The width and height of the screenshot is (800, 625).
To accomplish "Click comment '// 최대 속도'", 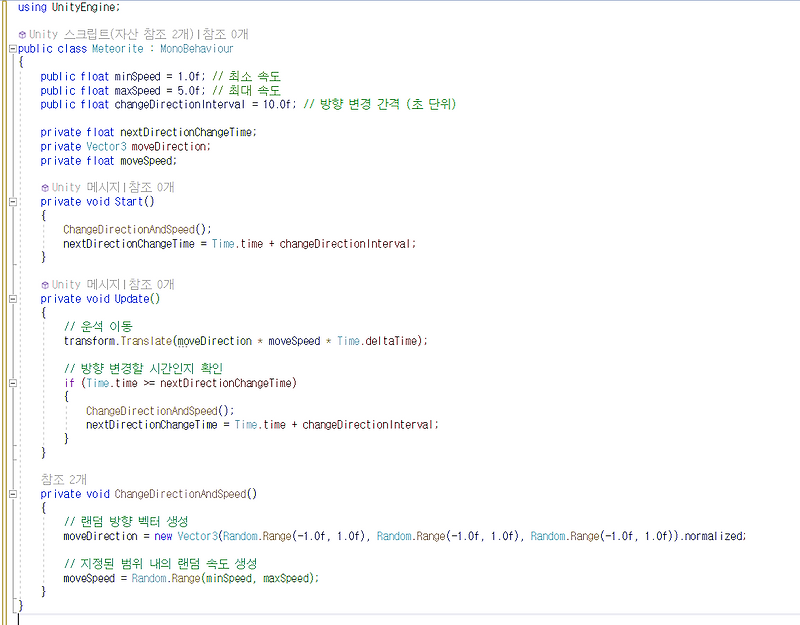I will 246,91.
